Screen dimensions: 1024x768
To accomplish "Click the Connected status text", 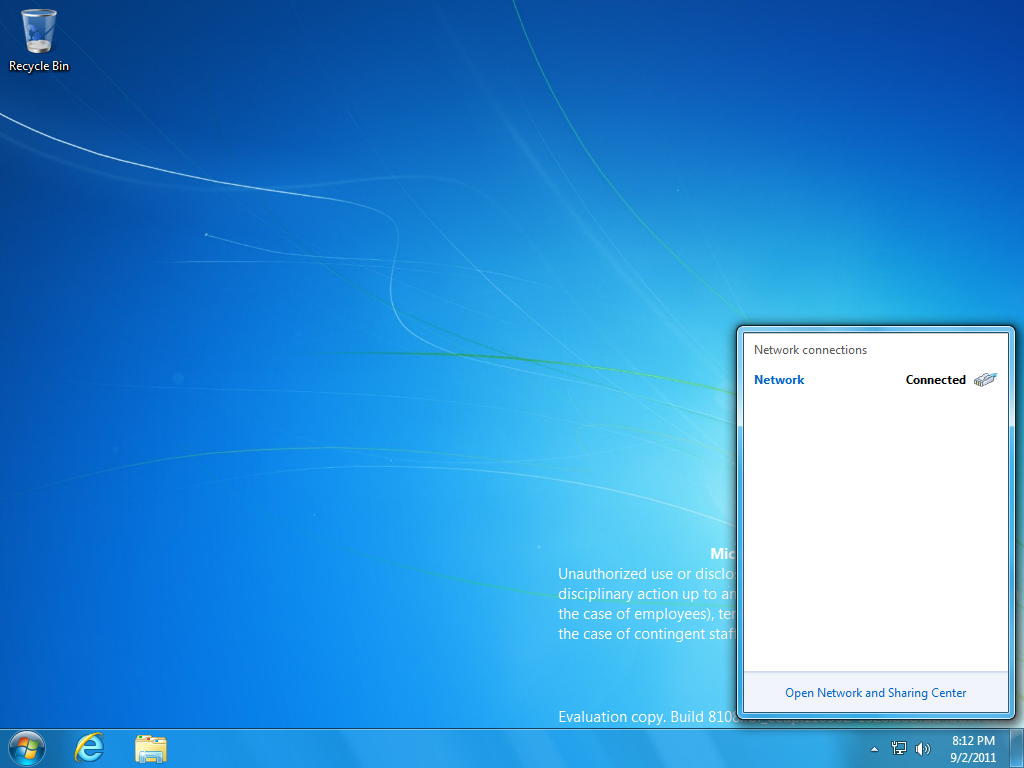I will [935, 380].
